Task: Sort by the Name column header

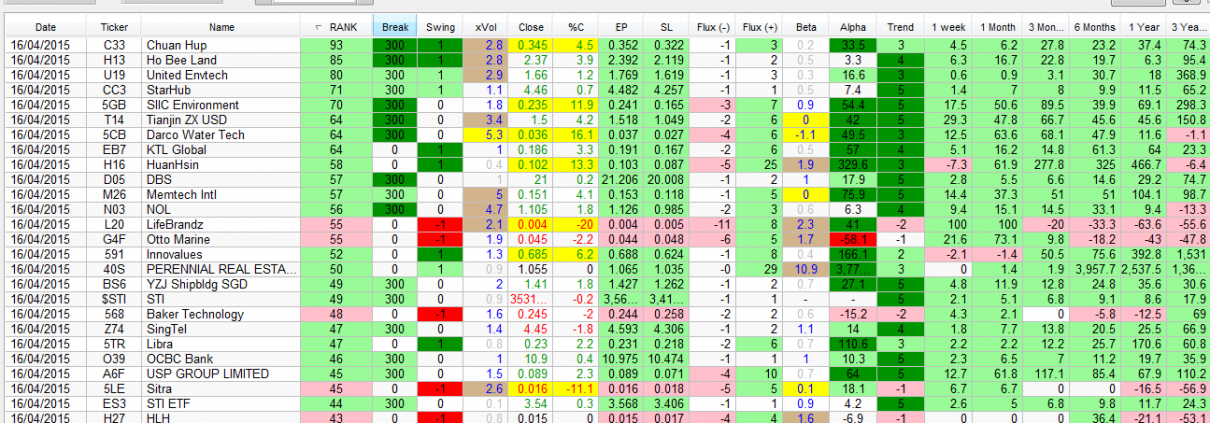Action: click(220, 28)
